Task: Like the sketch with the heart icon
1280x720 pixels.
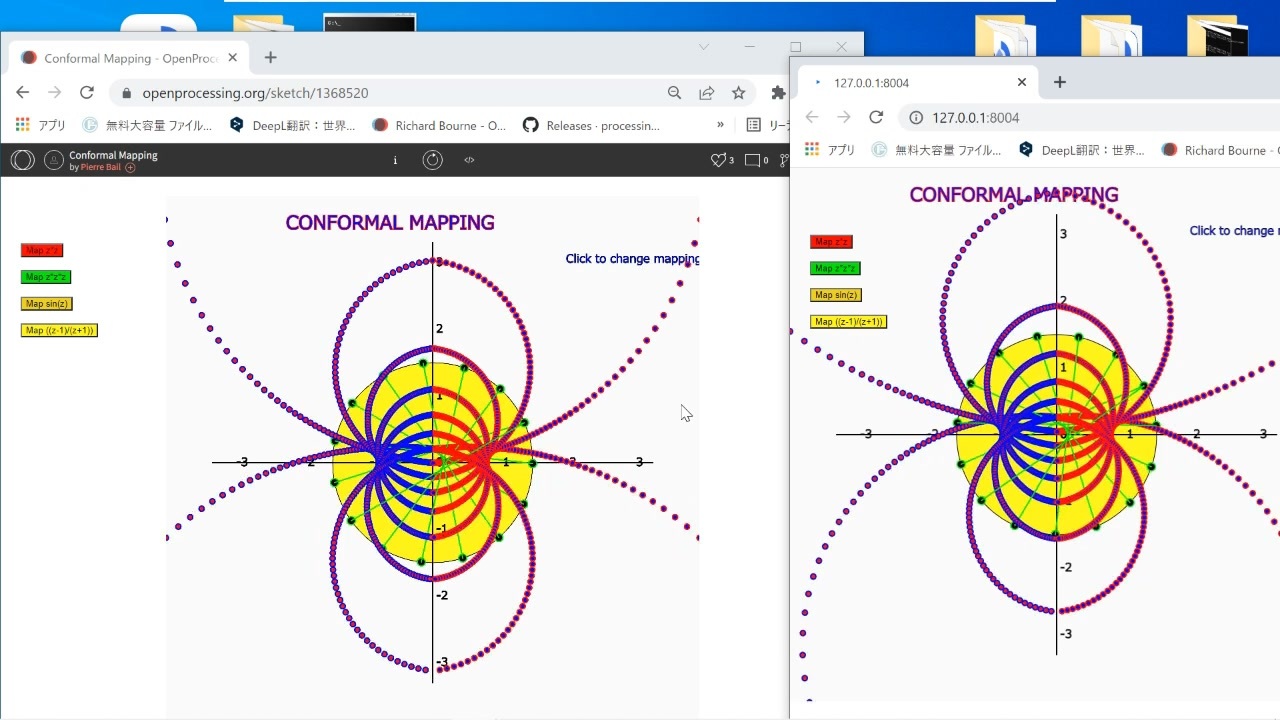Action: coord(717,160)
